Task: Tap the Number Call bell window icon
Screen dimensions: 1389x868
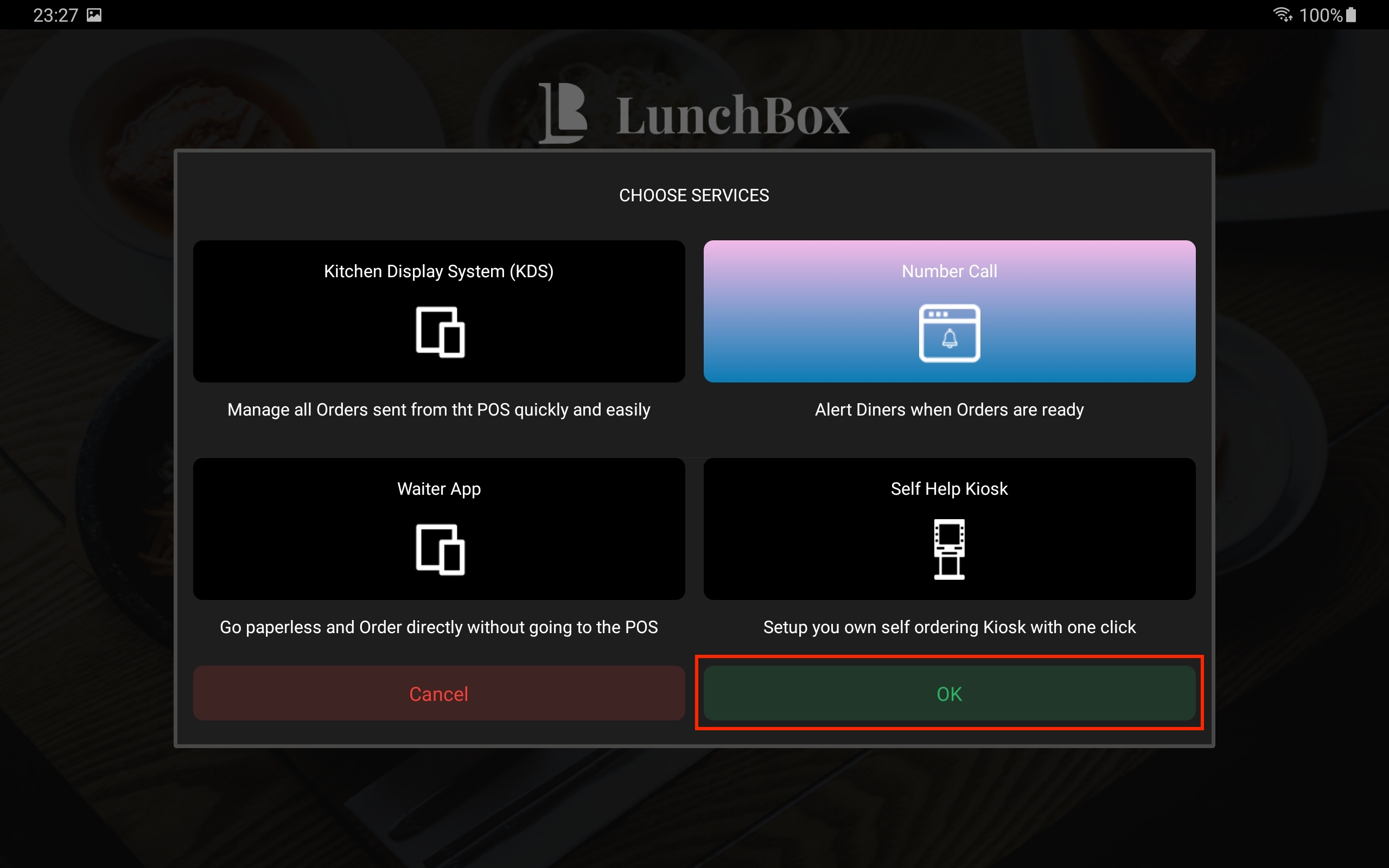Action: coord(950,333)
